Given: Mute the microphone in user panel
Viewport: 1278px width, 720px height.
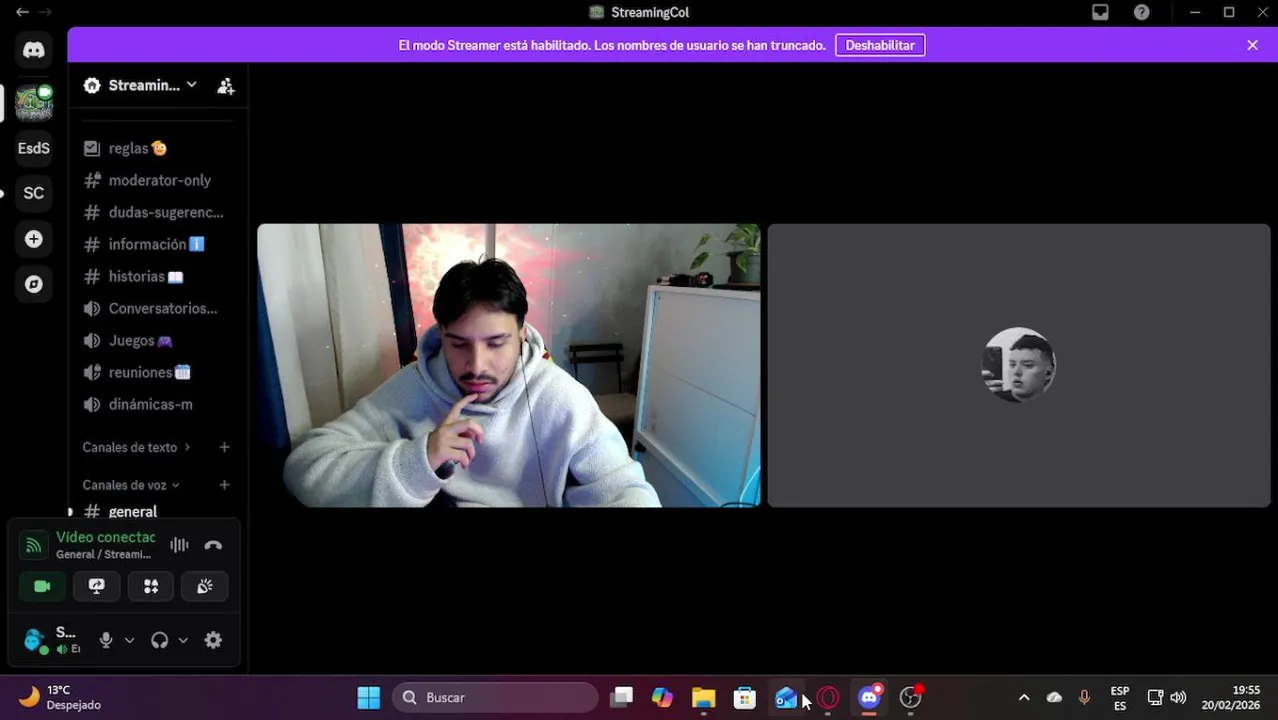Looking at the screenshot, I should coord(106,640).
